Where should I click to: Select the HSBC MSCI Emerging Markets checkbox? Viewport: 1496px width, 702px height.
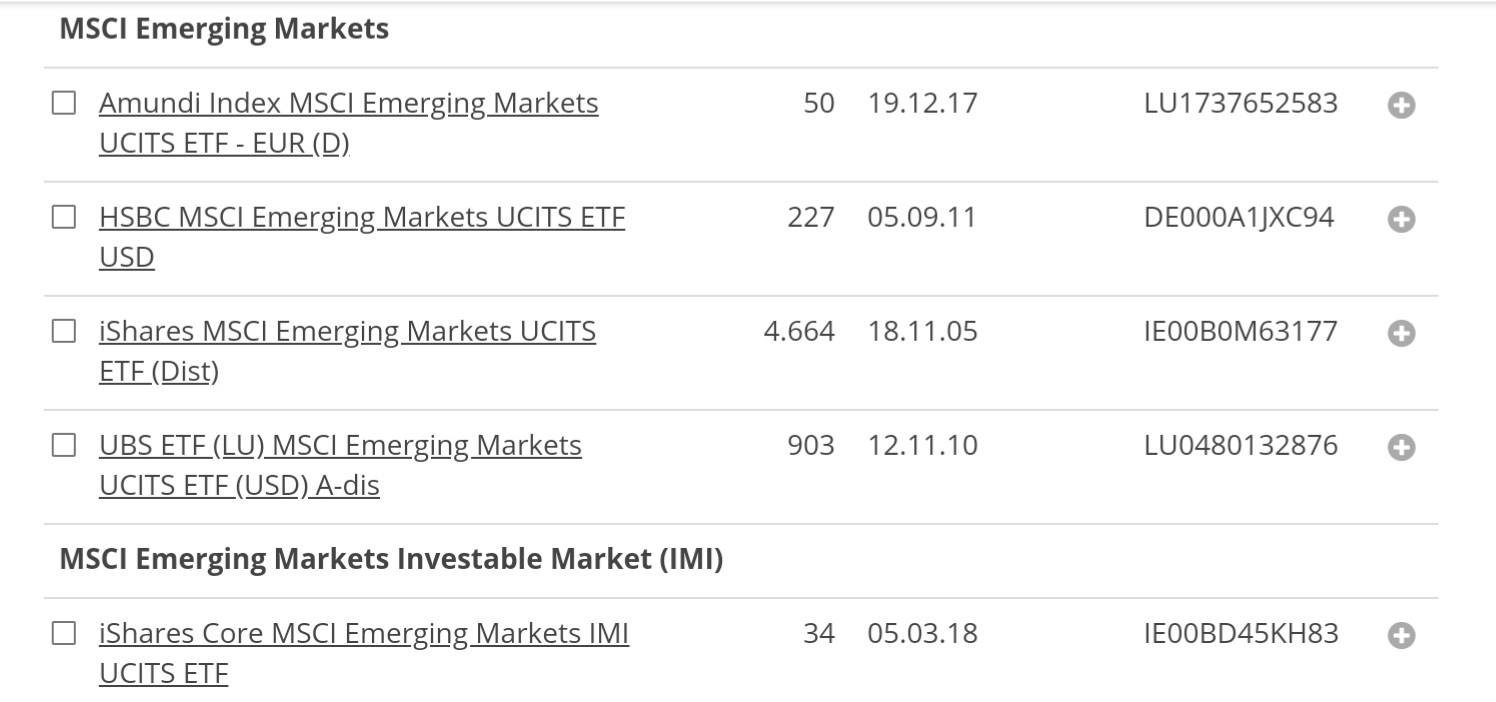tap(64, 217)
